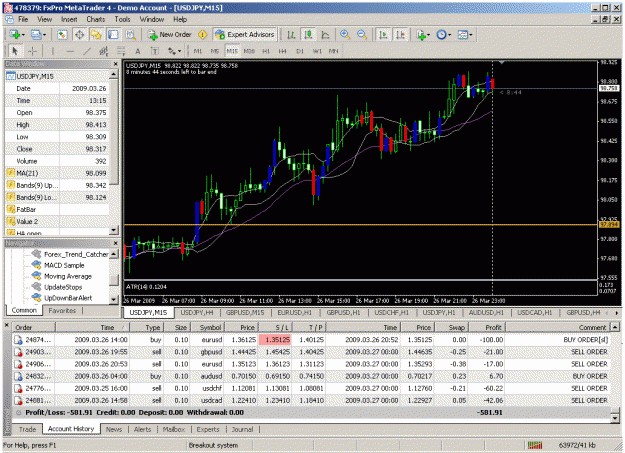Click the New Order button

[x=169, y=35]
